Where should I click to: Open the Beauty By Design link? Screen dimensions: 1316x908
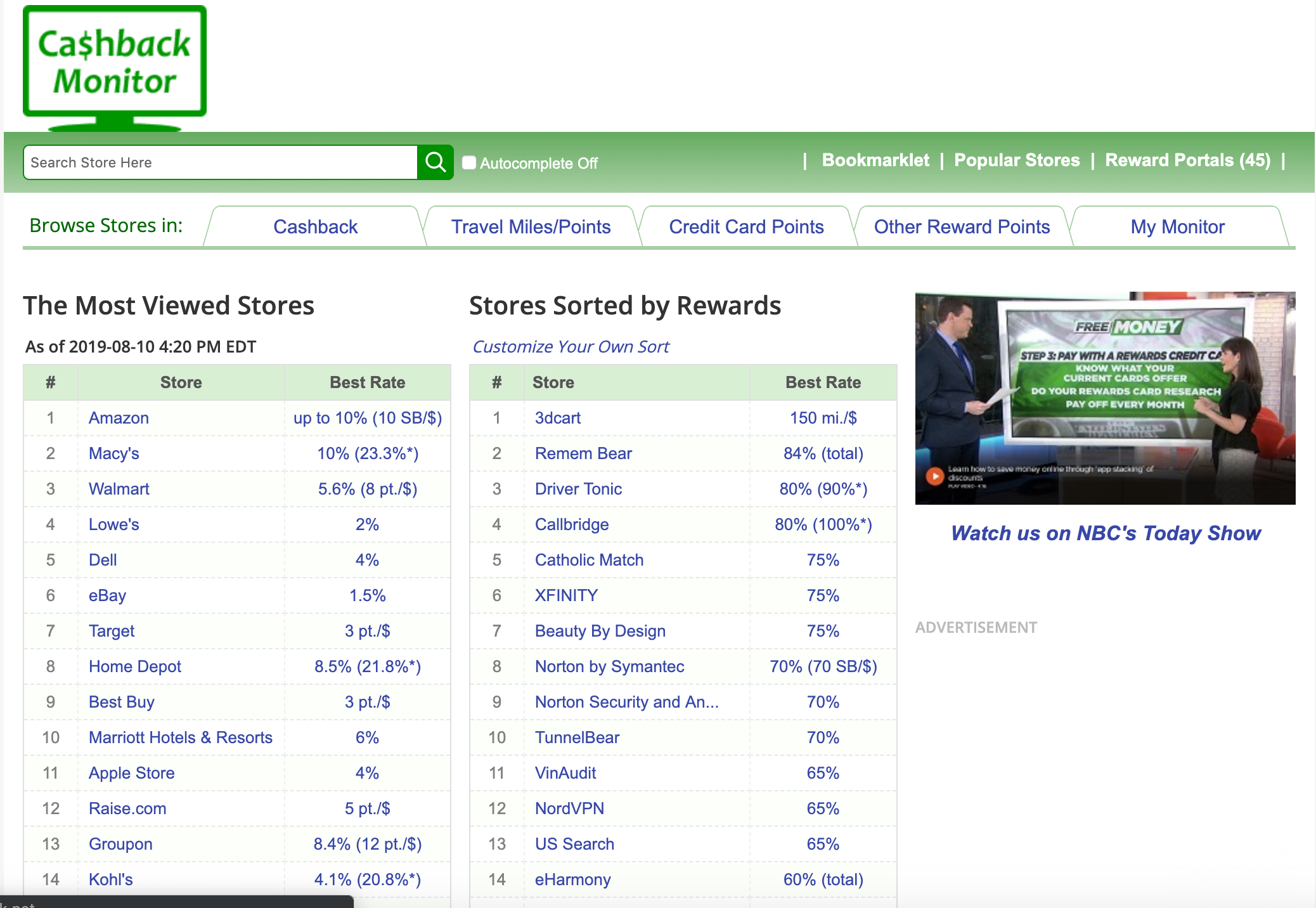click(600, 631)
